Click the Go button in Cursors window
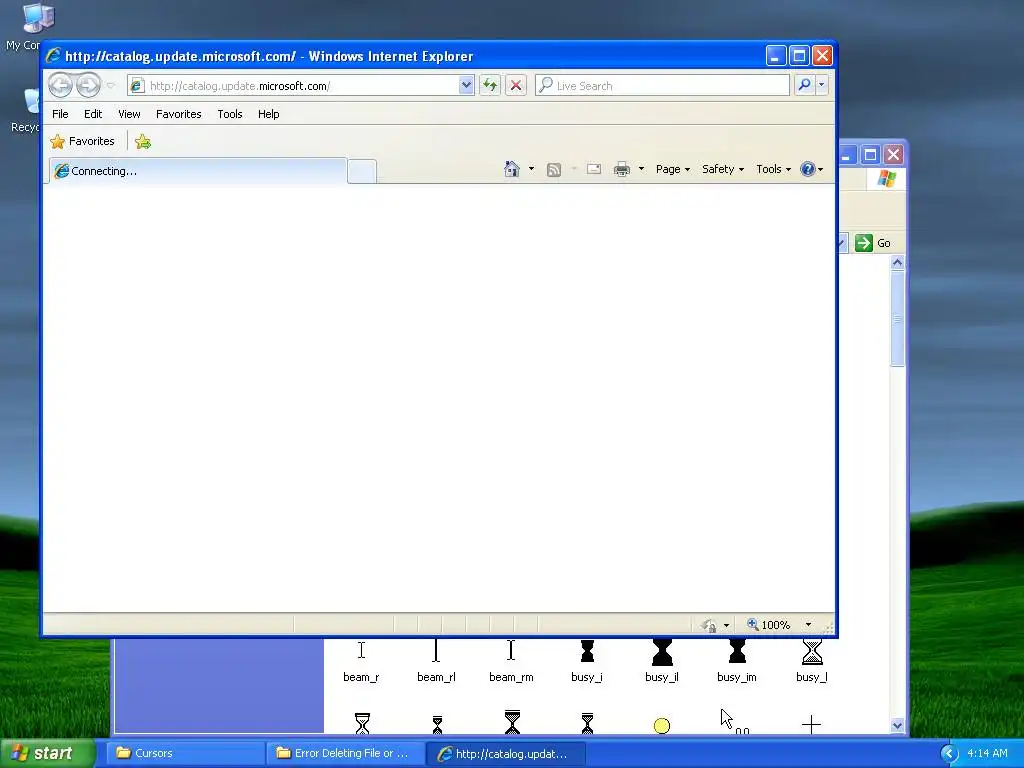1024x768 pixels. coord(873,243)
